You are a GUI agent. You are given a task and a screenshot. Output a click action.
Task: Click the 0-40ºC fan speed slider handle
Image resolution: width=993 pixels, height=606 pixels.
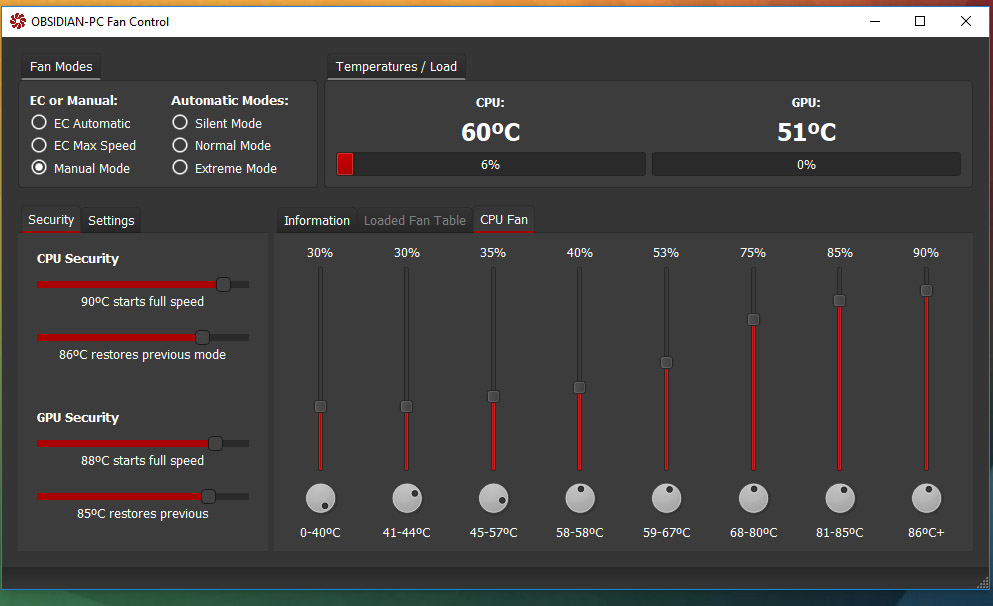320,407
